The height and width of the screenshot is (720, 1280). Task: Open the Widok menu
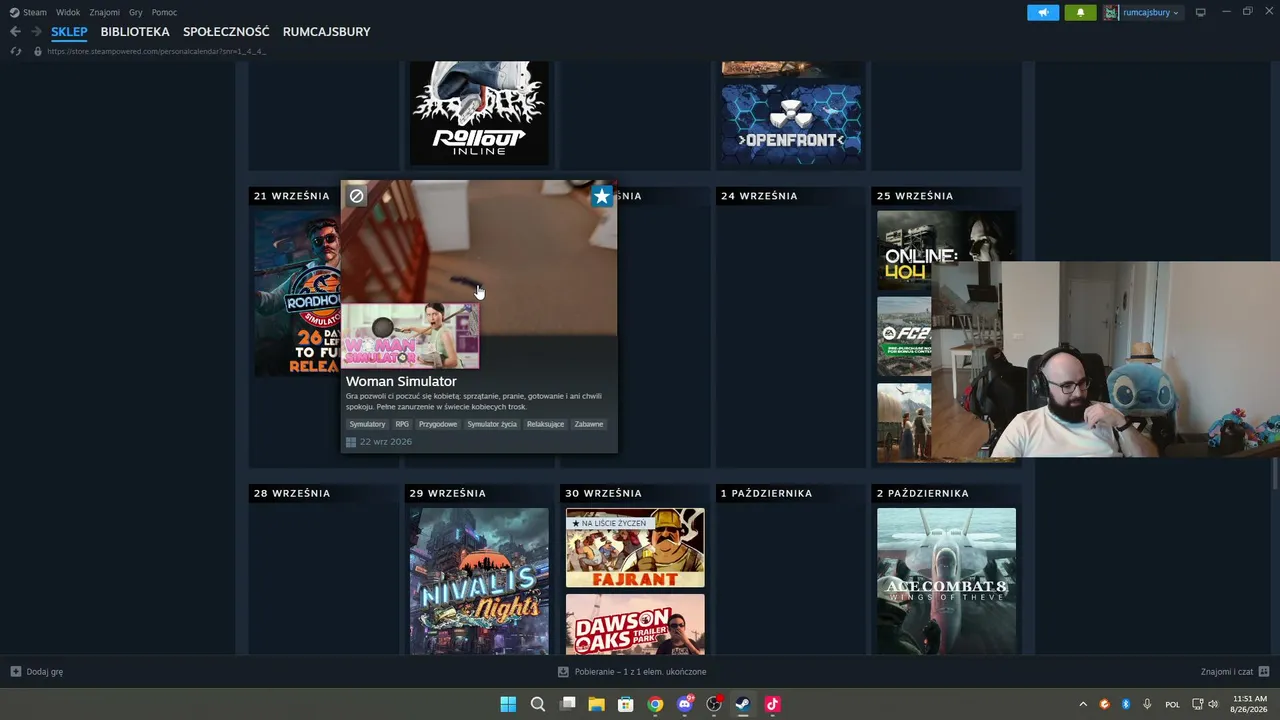[68, 12]
